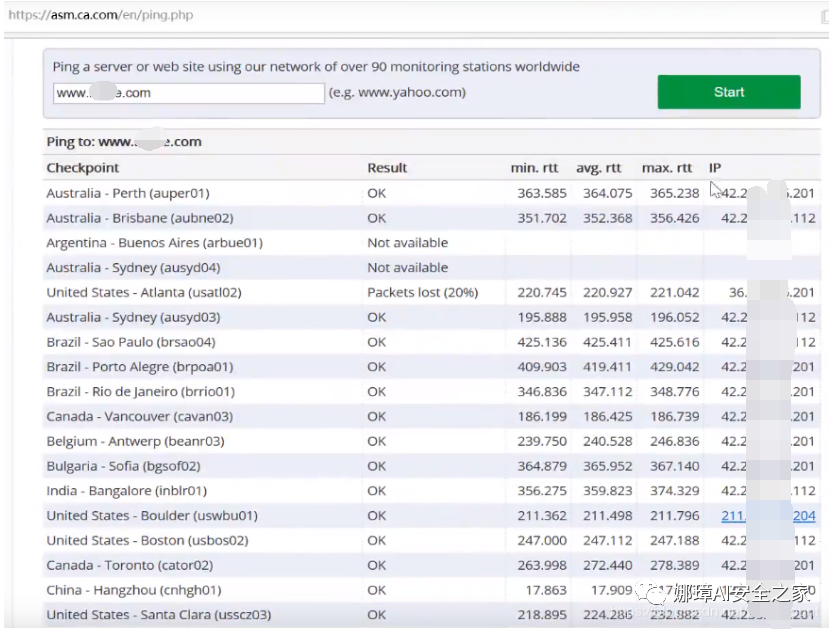The height and width of the screenshot is (629, 837).
Task: Click the min. rtt column header
Action: tap(534, 168)
